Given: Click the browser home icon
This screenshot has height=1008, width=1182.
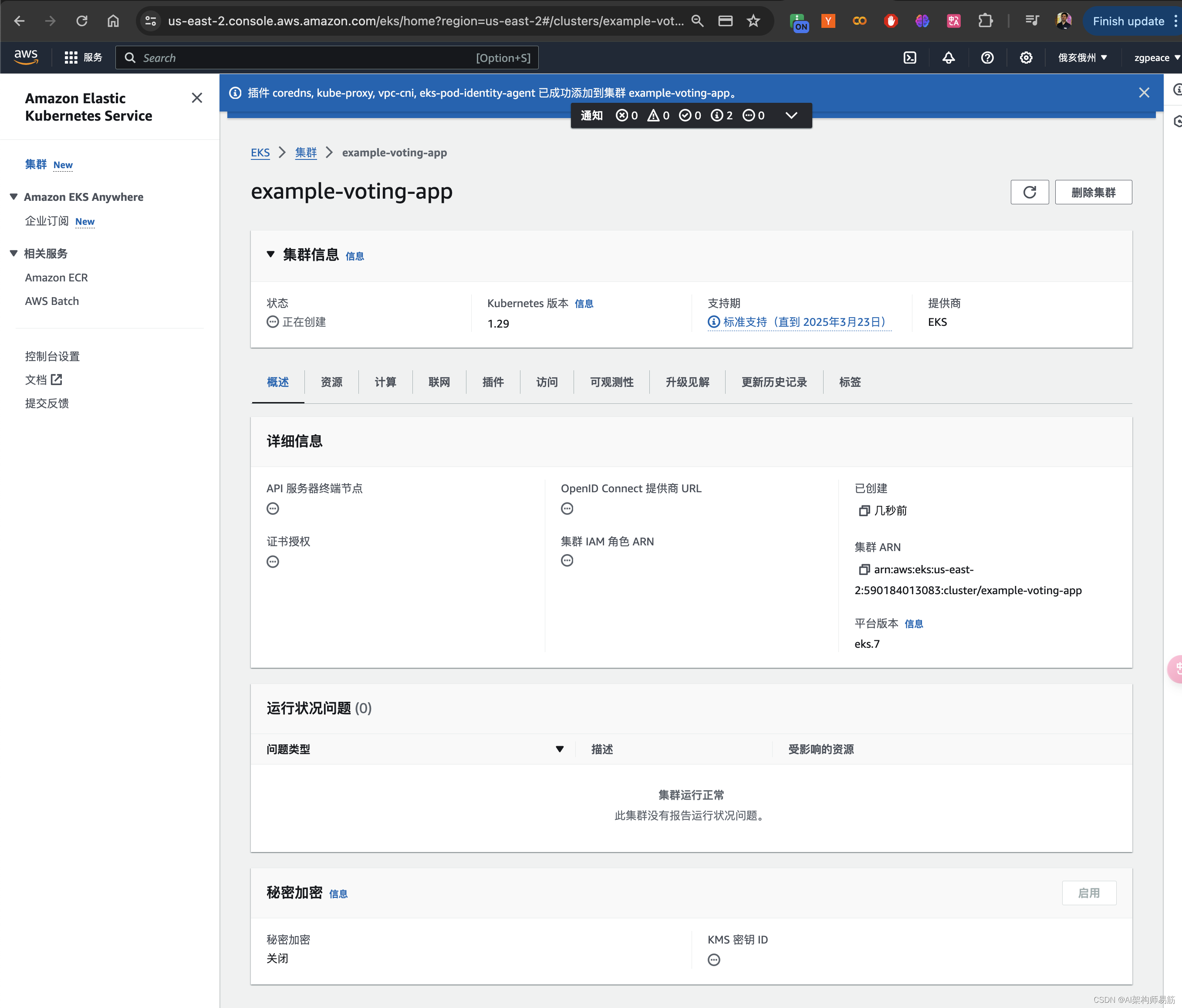Looking at the screenshot, I should point(114,21).
